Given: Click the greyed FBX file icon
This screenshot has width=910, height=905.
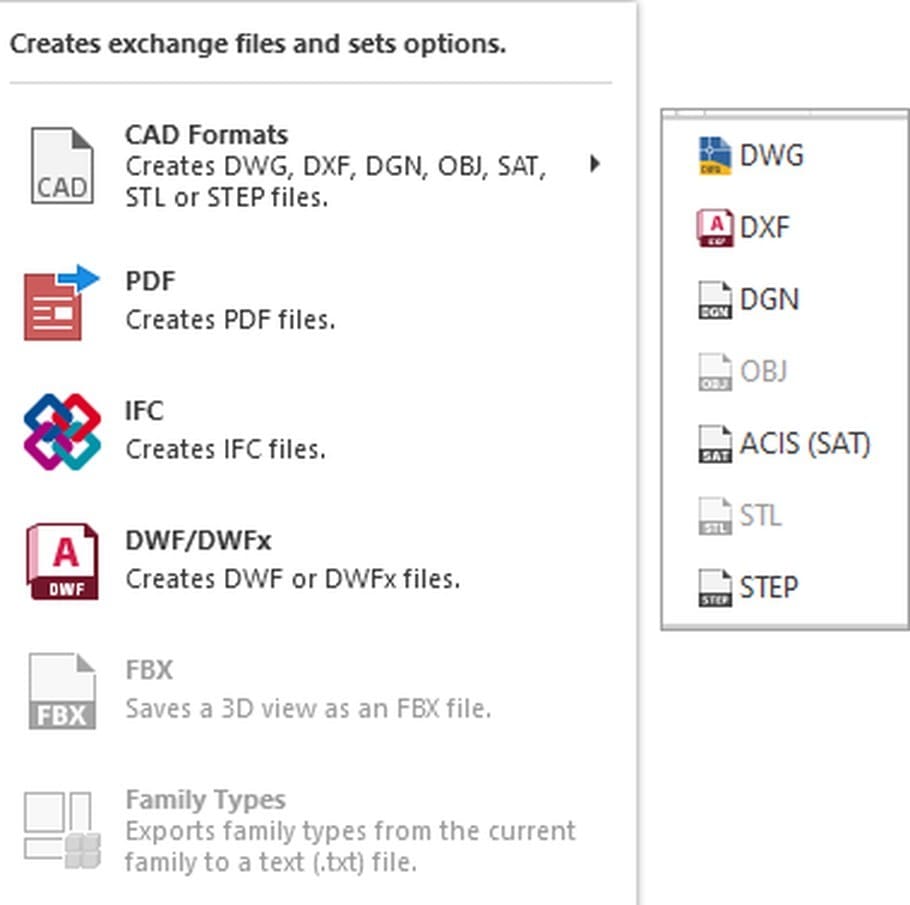Looking at the screenshot, I should (x=62, y=691).
